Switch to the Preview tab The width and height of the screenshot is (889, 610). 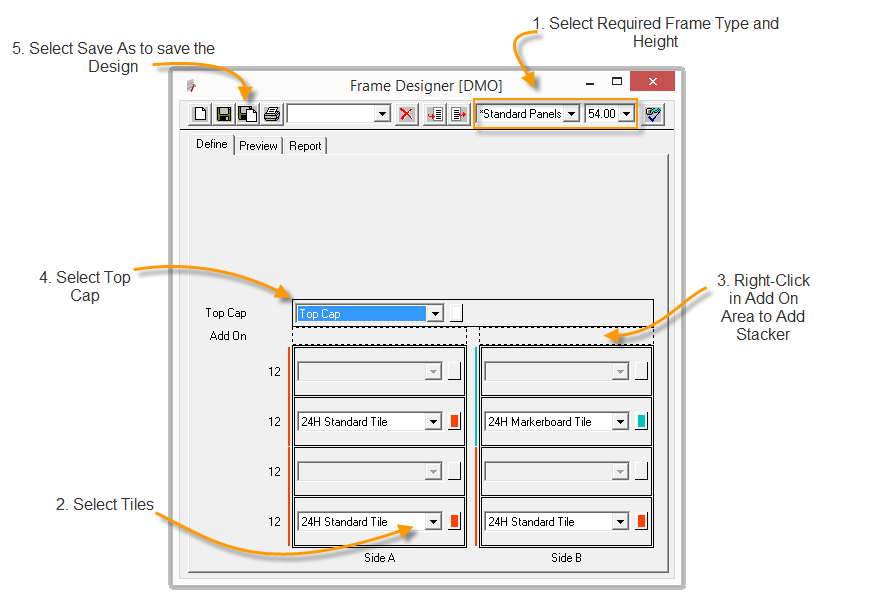[x=258, y=146]
